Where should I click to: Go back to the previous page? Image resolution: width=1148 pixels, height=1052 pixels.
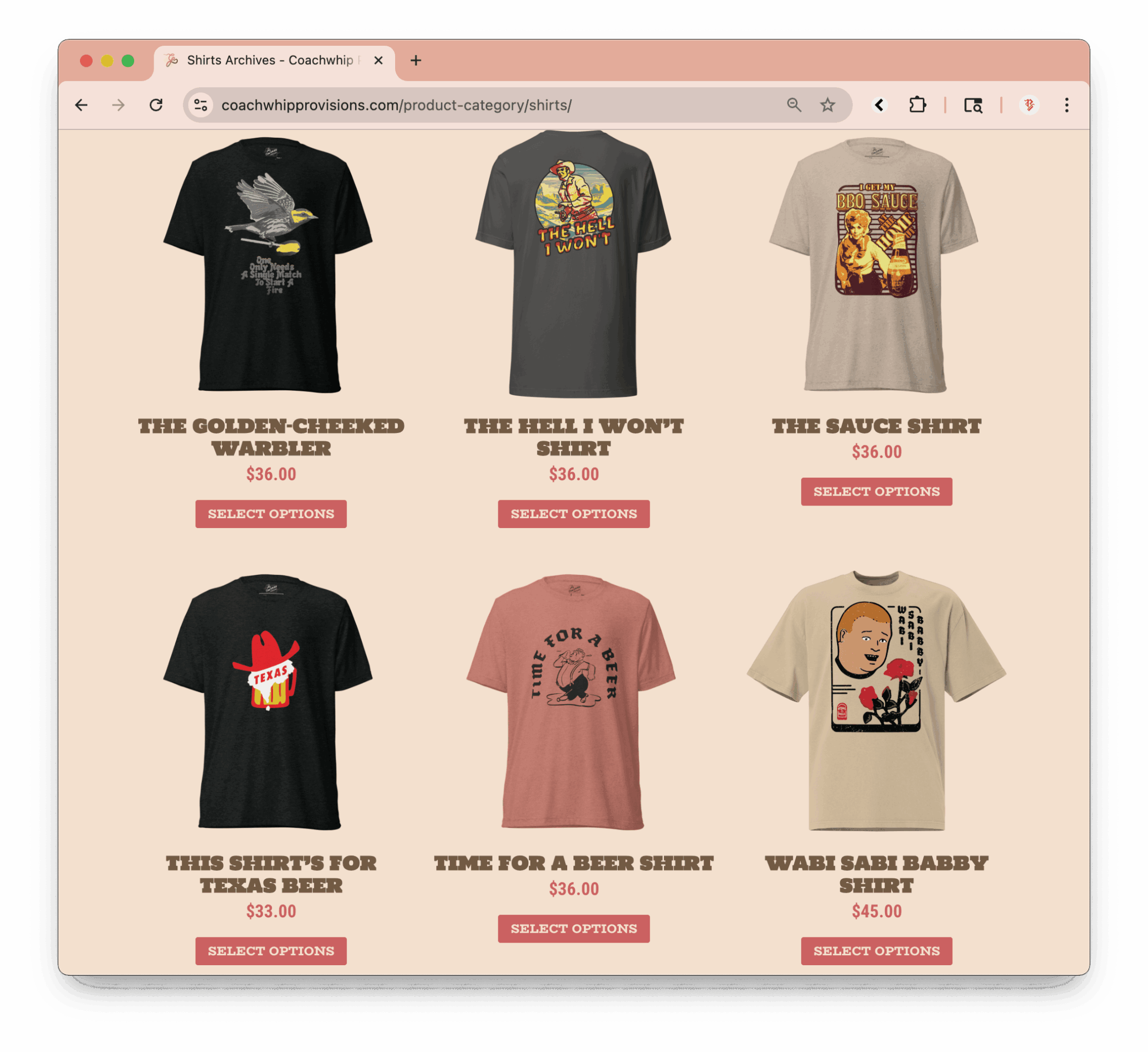(x=82, y=105)
